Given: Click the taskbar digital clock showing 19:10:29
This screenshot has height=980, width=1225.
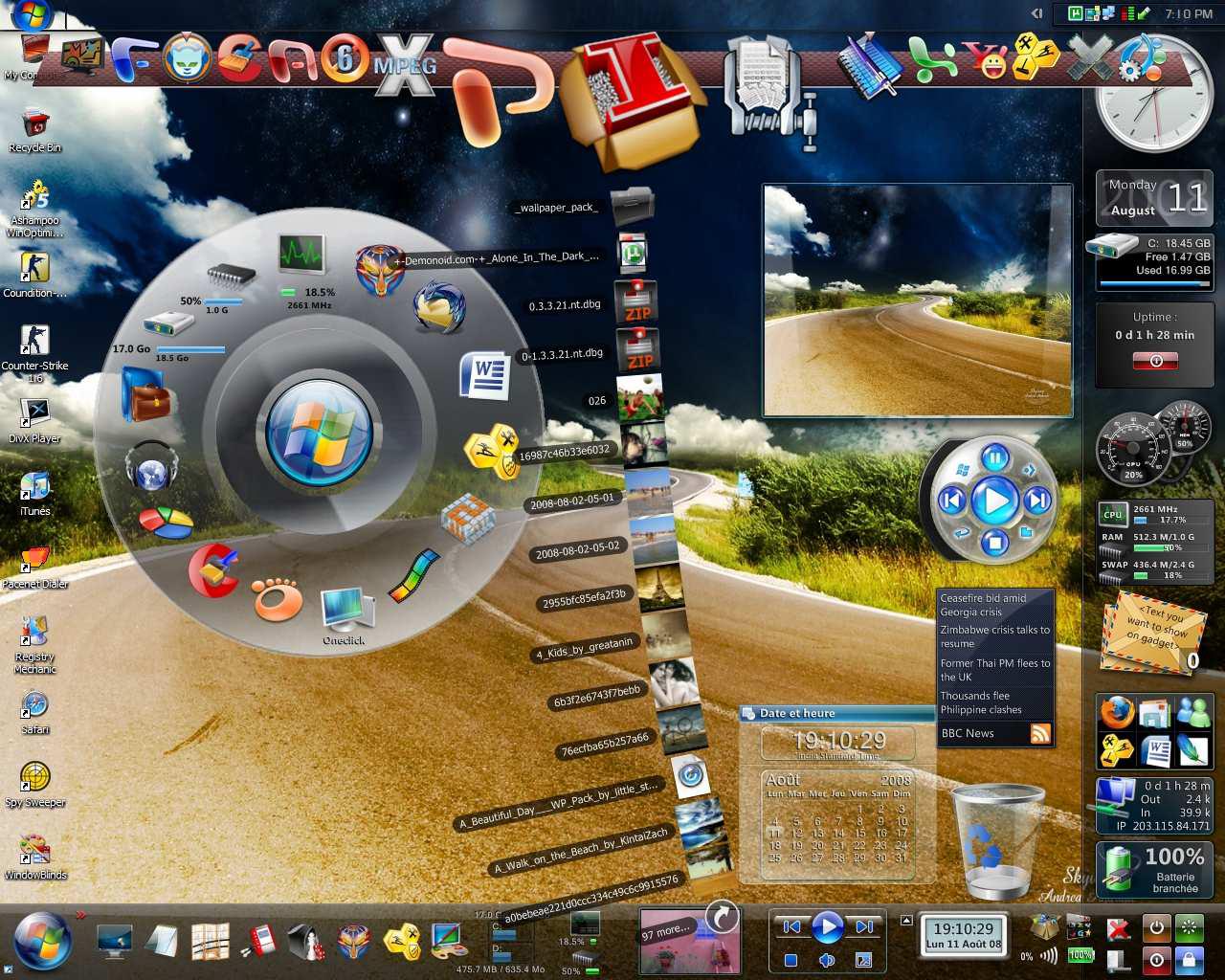Looking at the screenshot, I should 965,935.
